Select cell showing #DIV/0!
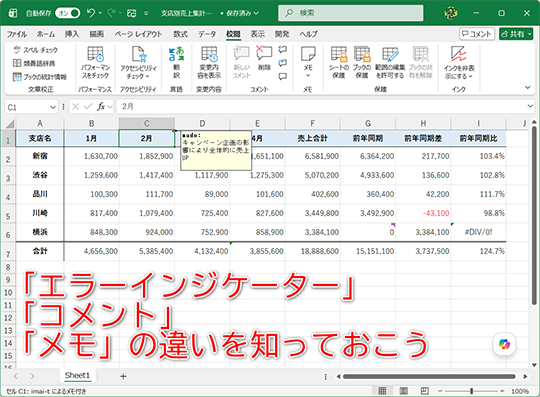The width and height of the screenshot is (540, 397). pos(478,232)
